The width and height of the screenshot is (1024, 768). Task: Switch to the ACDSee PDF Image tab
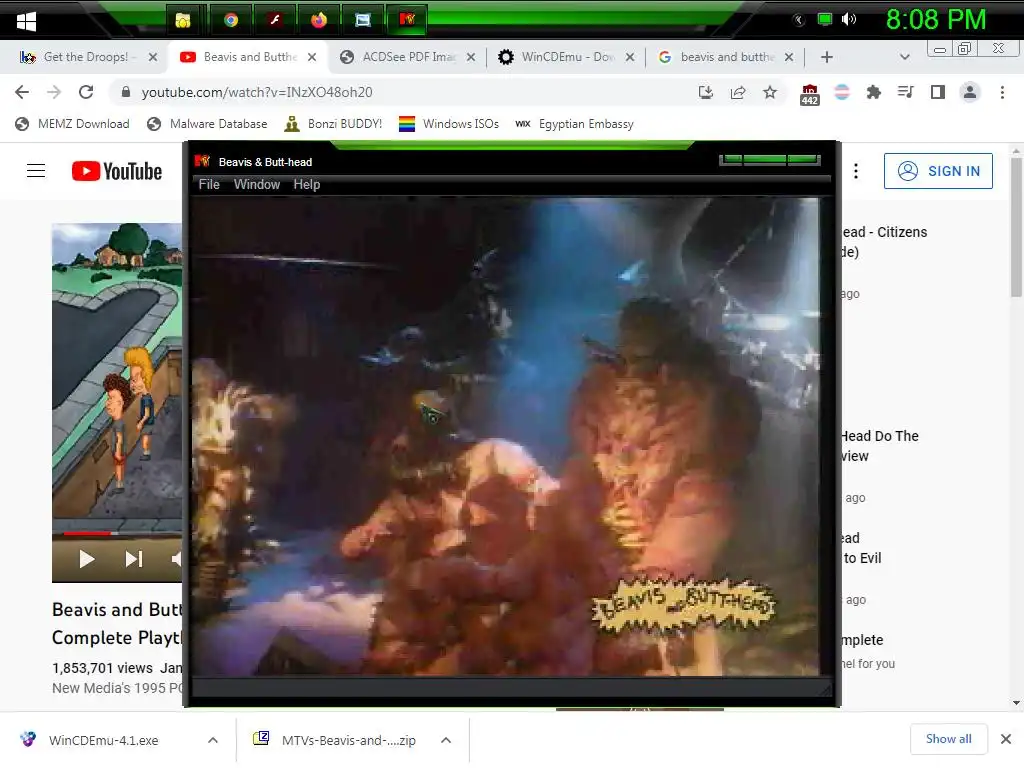point(409,57)
